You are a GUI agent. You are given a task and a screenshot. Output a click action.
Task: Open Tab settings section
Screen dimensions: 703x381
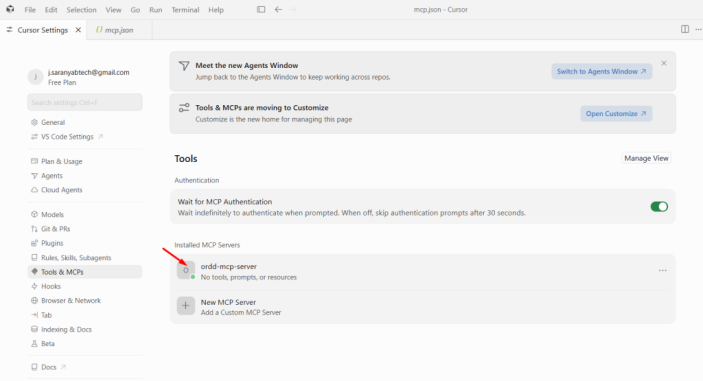[x=46, y=315]
